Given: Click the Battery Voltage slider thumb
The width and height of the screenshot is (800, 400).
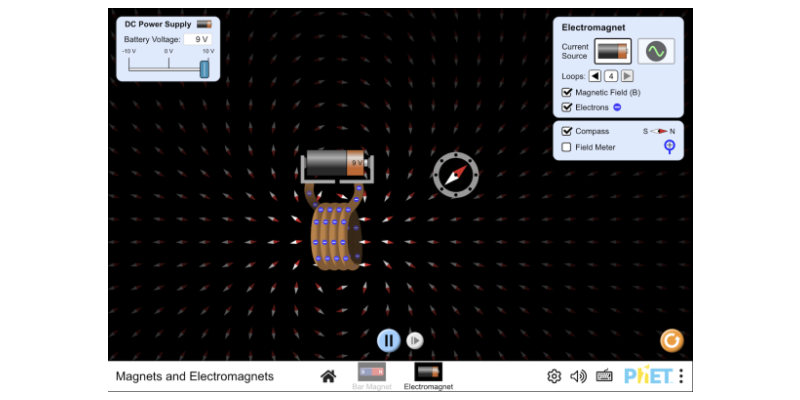Looking at the screenshot, I should pos(204,68).
